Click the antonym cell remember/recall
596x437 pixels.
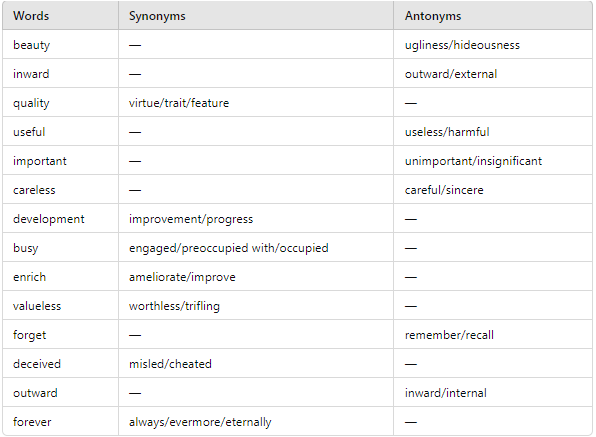coord(449,335)
